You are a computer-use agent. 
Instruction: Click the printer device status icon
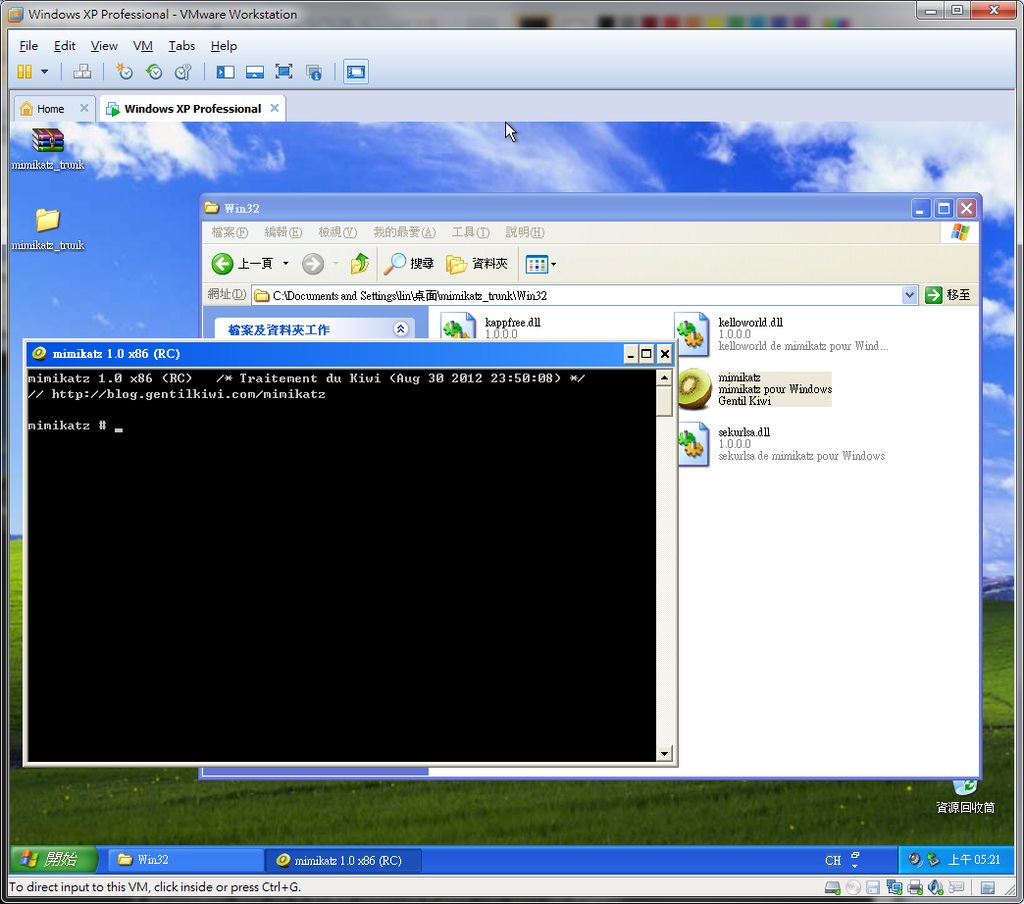(915, 887)
